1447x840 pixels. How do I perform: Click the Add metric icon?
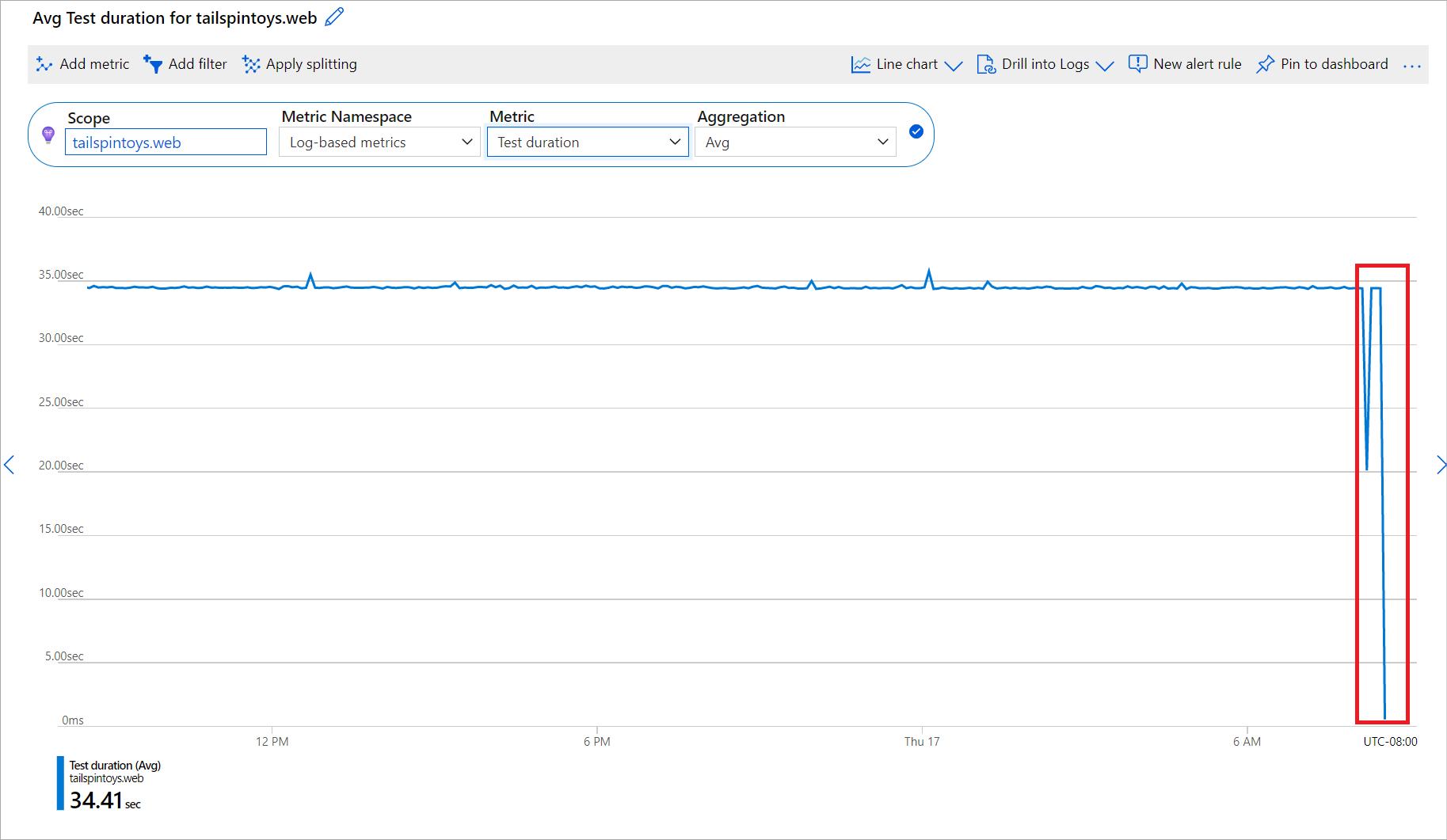[x=44, y=65]
